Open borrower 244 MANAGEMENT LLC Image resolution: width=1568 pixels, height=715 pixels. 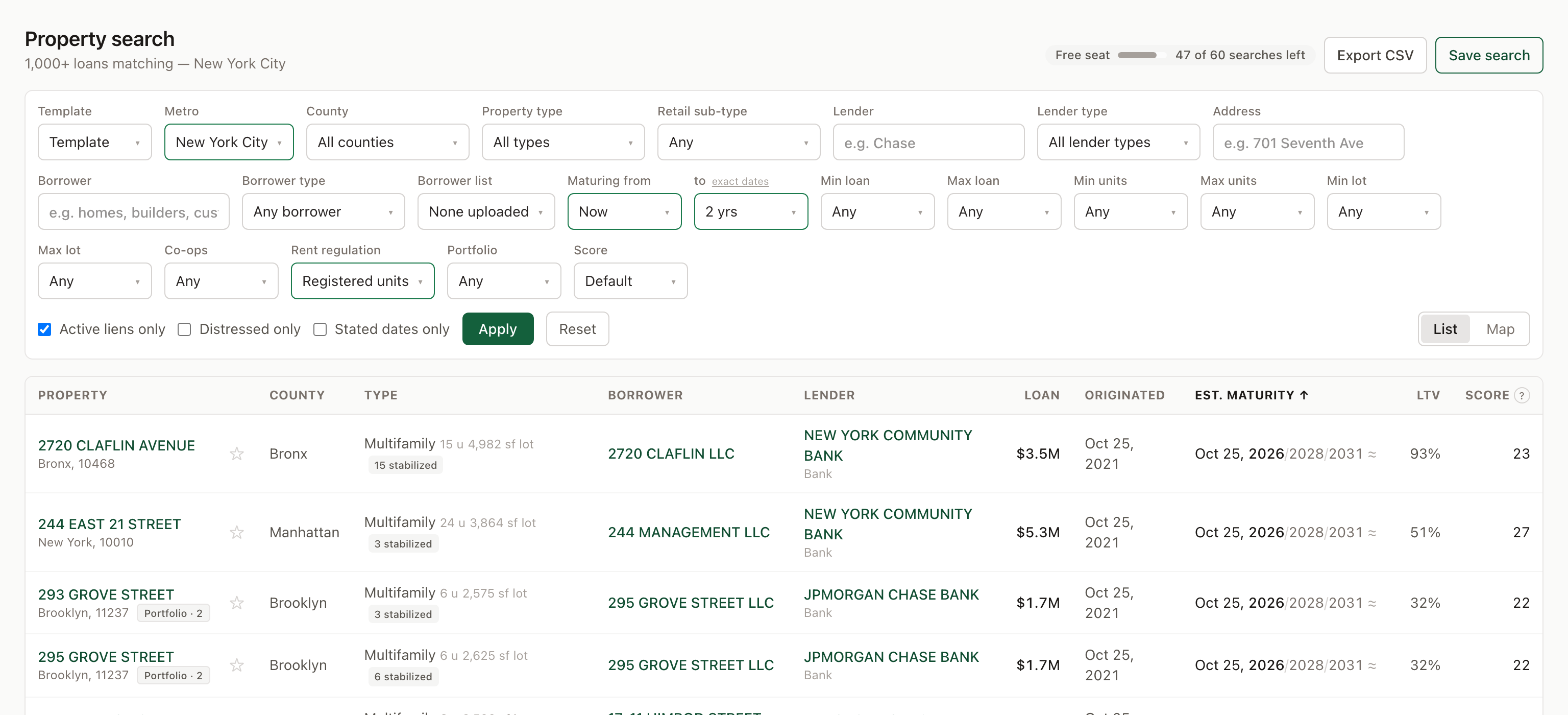point(689,532)
